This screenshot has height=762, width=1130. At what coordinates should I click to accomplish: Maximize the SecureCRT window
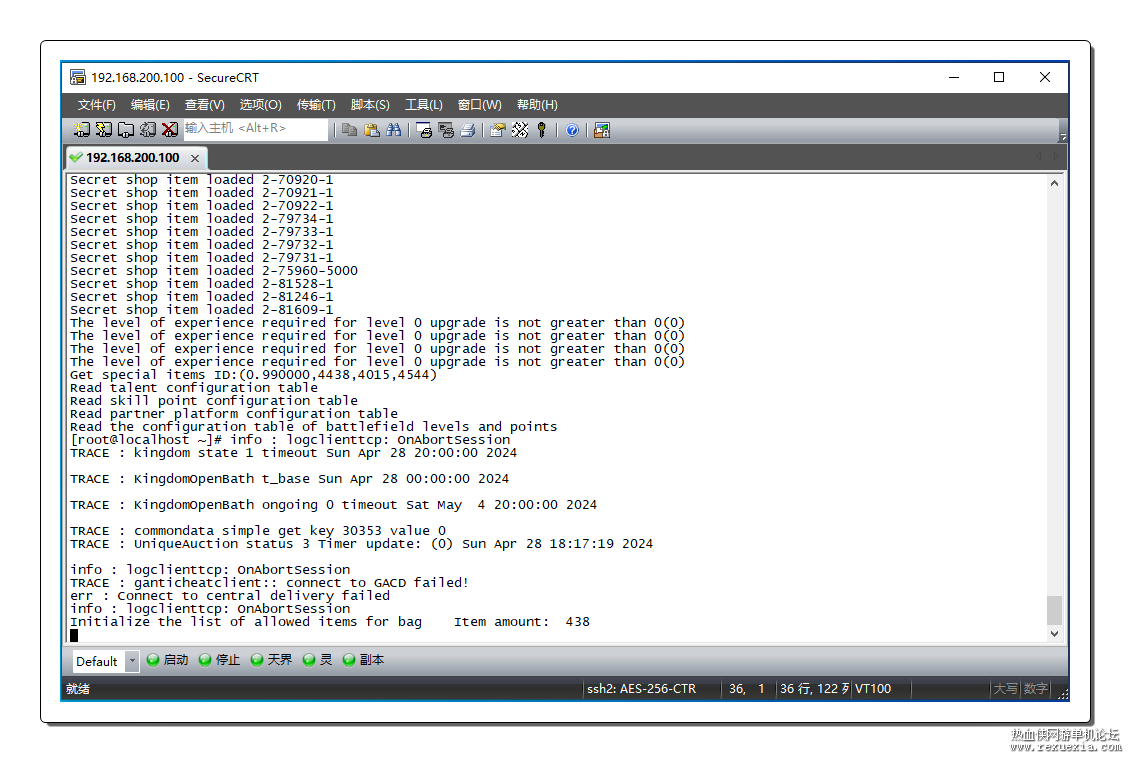(999, 77)
